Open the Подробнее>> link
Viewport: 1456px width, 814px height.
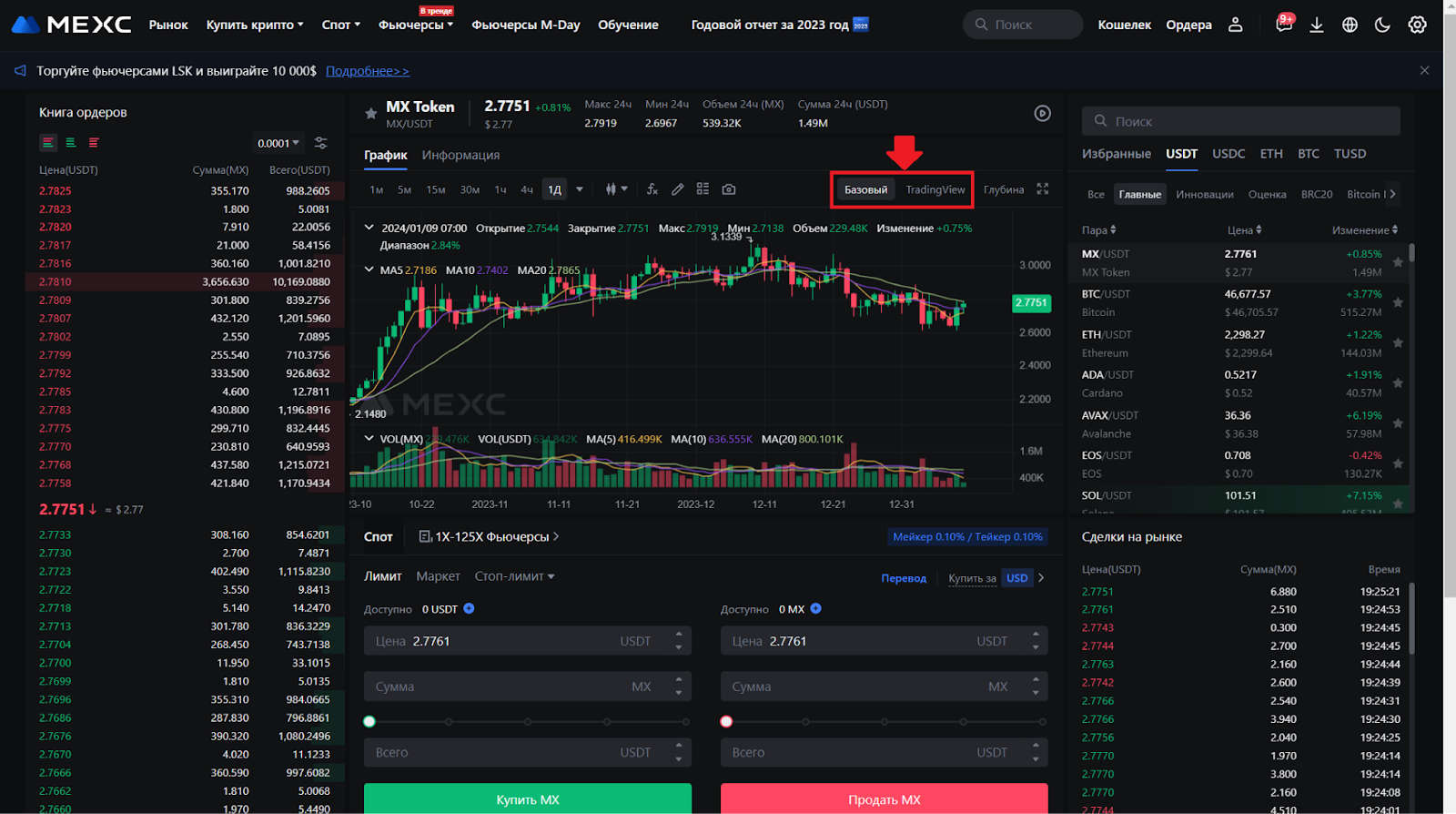pos(368,71)
